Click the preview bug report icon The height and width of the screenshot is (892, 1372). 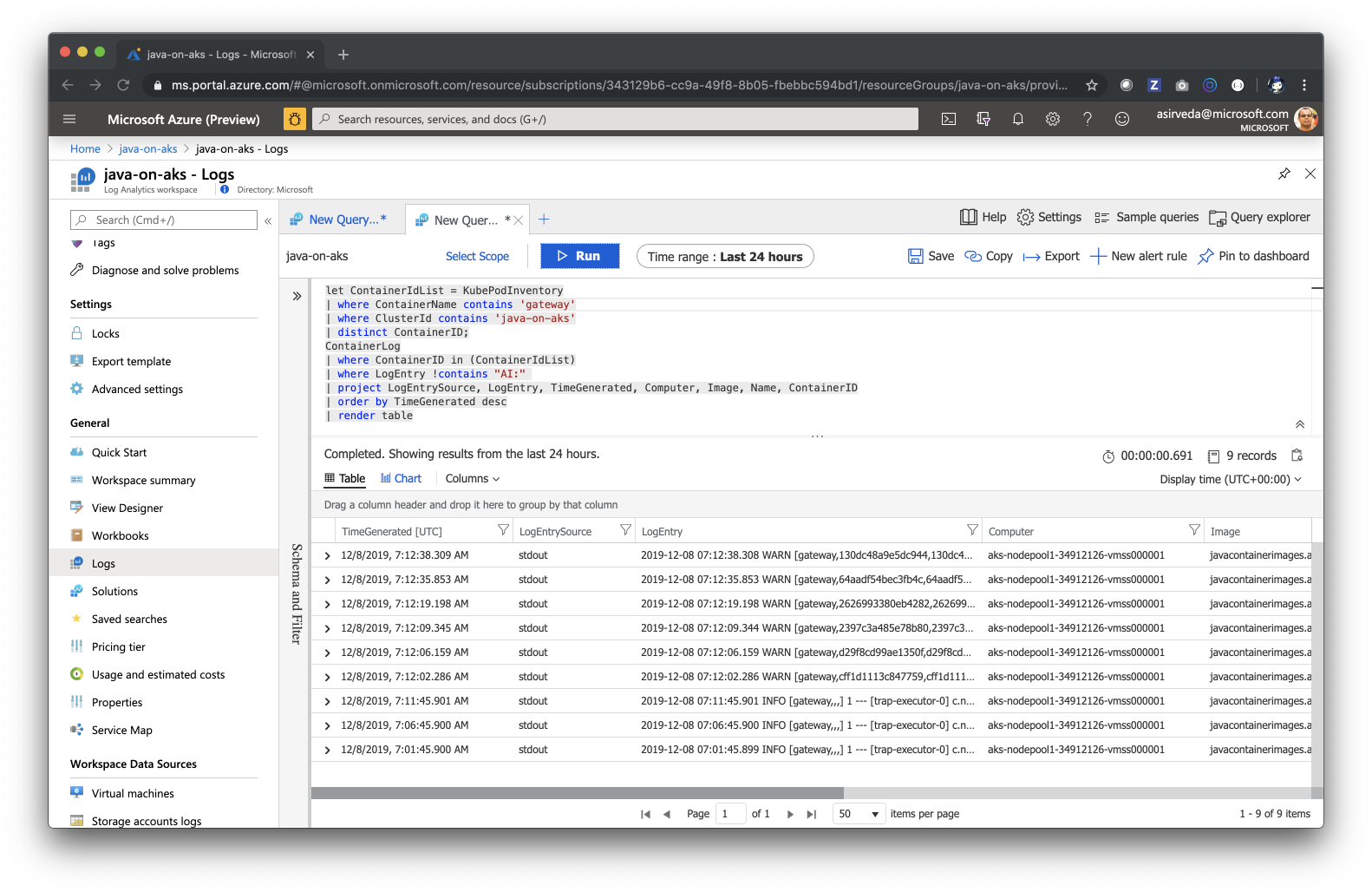(295, 119)
